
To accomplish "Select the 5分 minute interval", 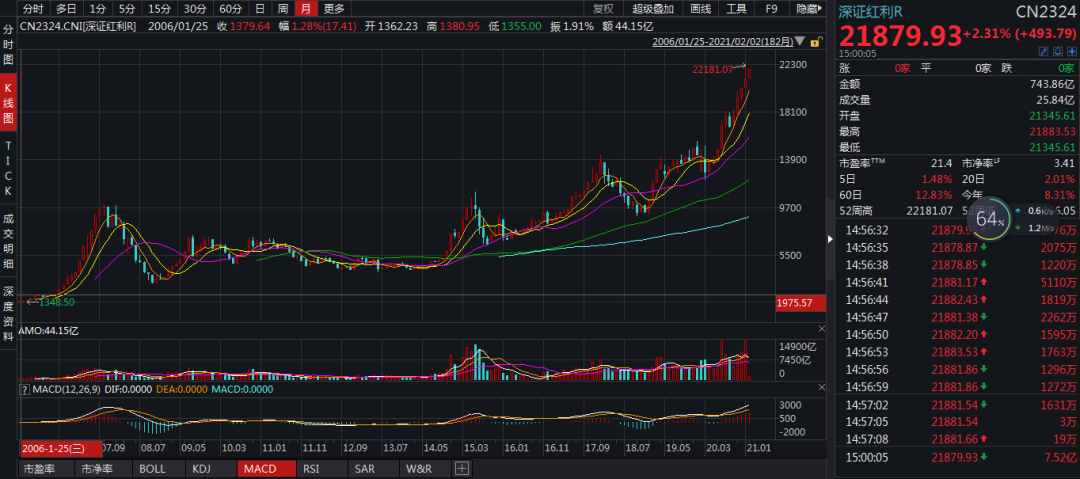I will [127, 9].
